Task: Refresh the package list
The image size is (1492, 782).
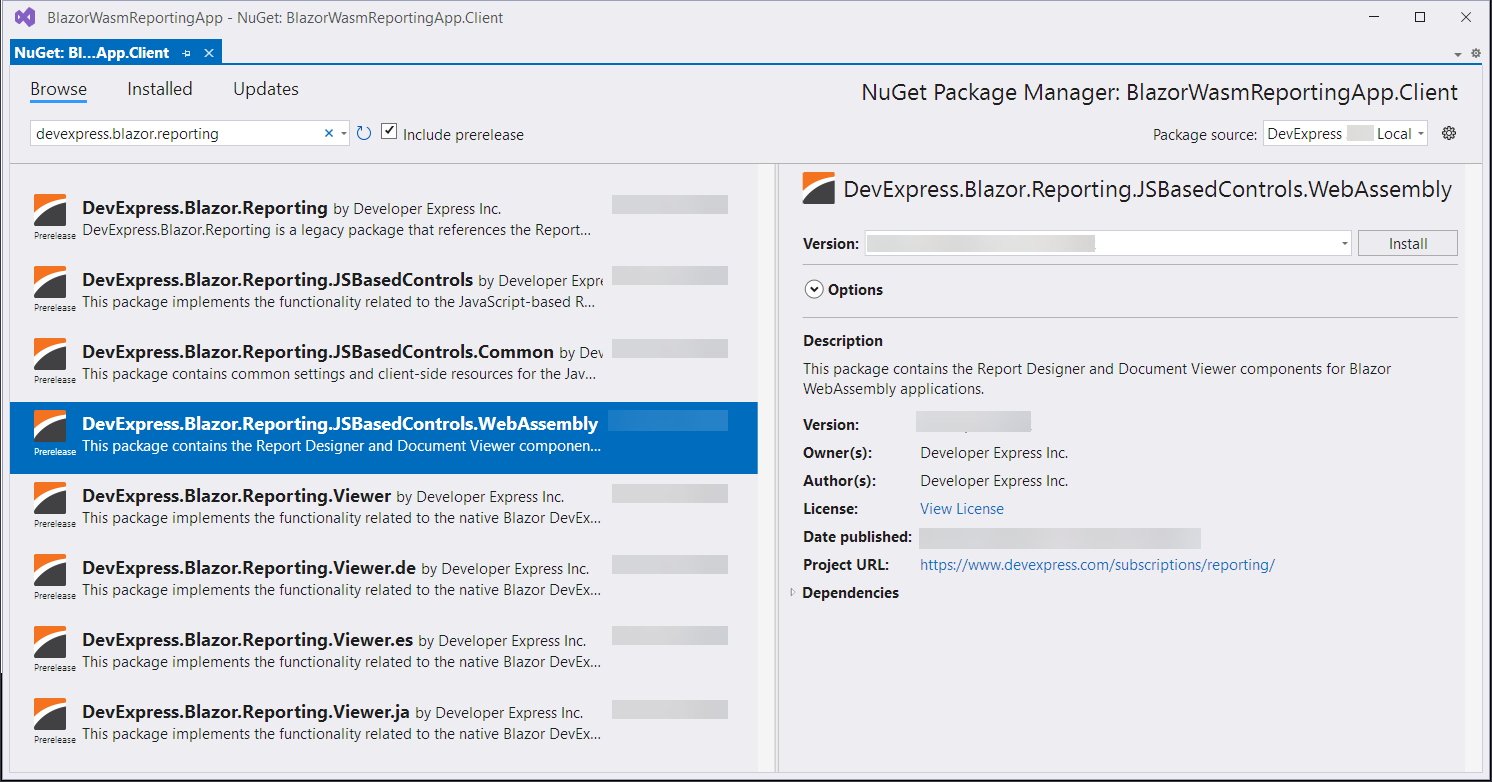Action: (364, 133)
